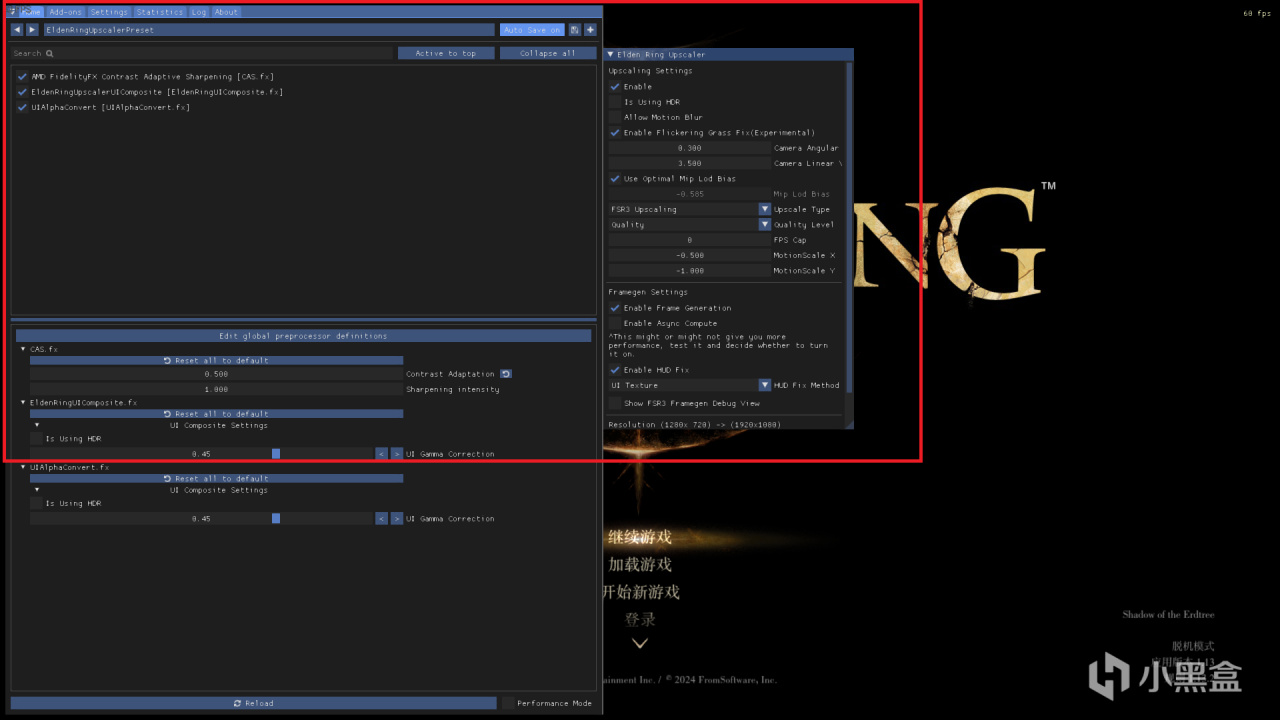Select 继续游戏 in the game menu
This screenshot has height=720, width=1280.
pos(640,537)
